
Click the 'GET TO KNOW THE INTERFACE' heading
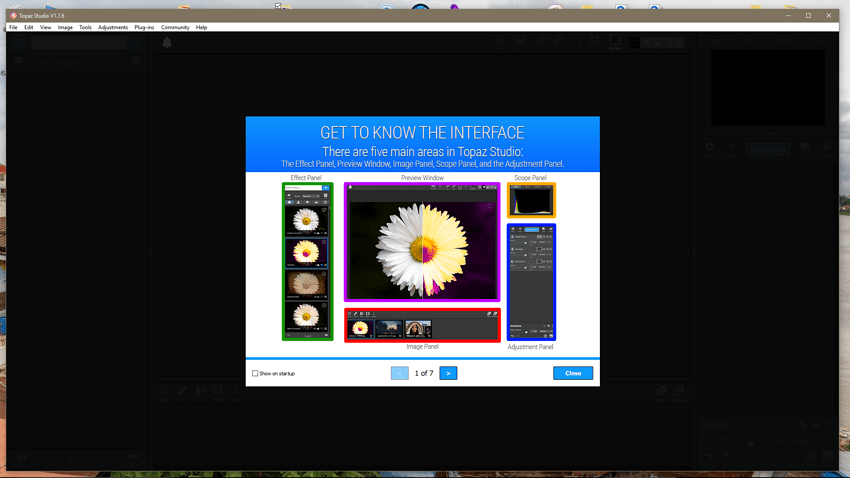422,133
